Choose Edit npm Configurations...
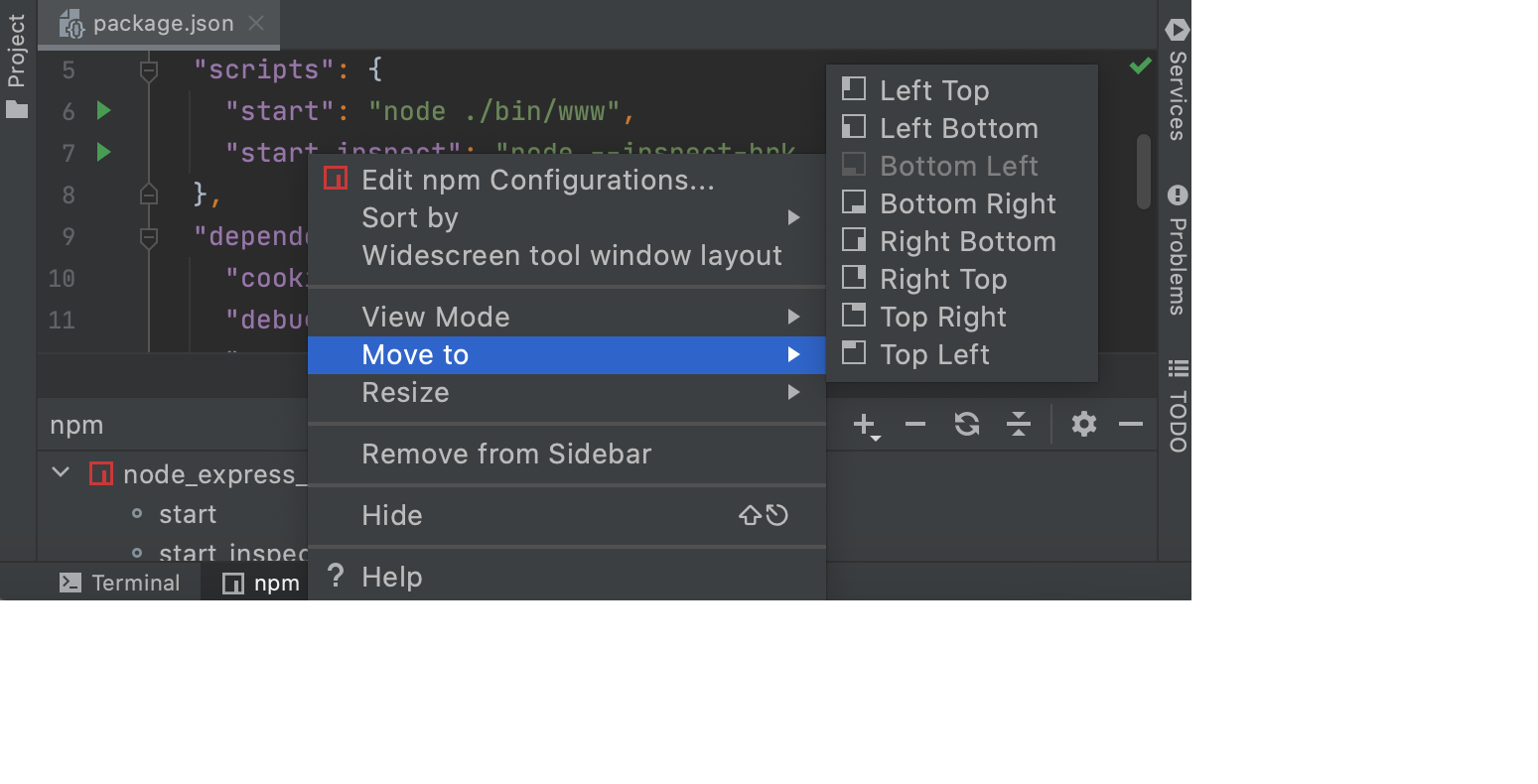 click(567, 180)
